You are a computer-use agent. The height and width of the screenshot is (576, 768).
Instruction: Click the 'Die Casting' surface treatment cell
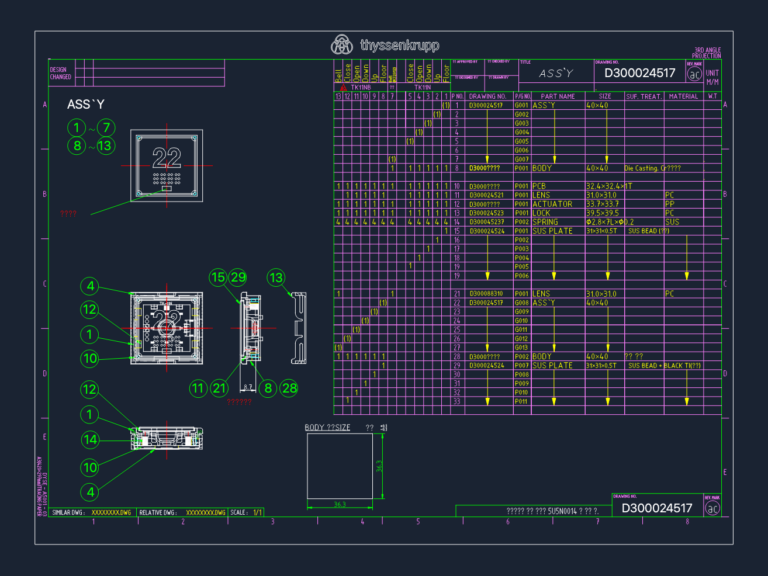(x=652, y=168)
